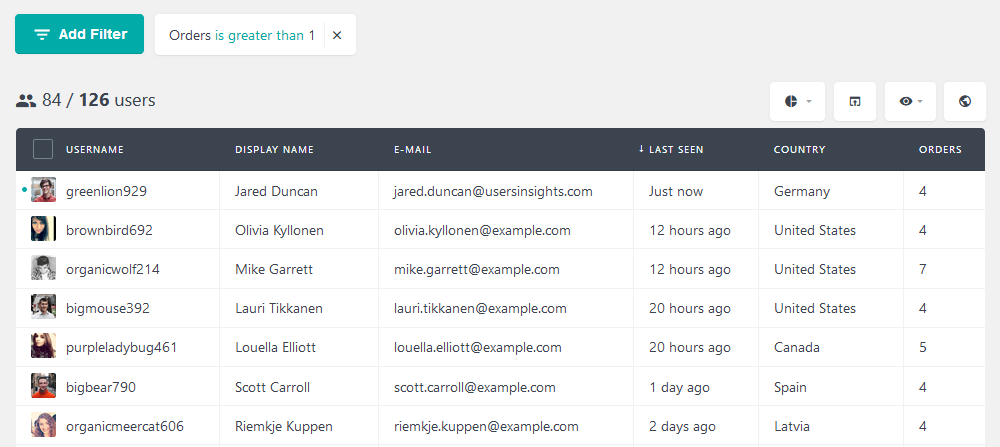Open username greenlion929
Viewport: 1000px width, 447px height.
pos(107,191)
